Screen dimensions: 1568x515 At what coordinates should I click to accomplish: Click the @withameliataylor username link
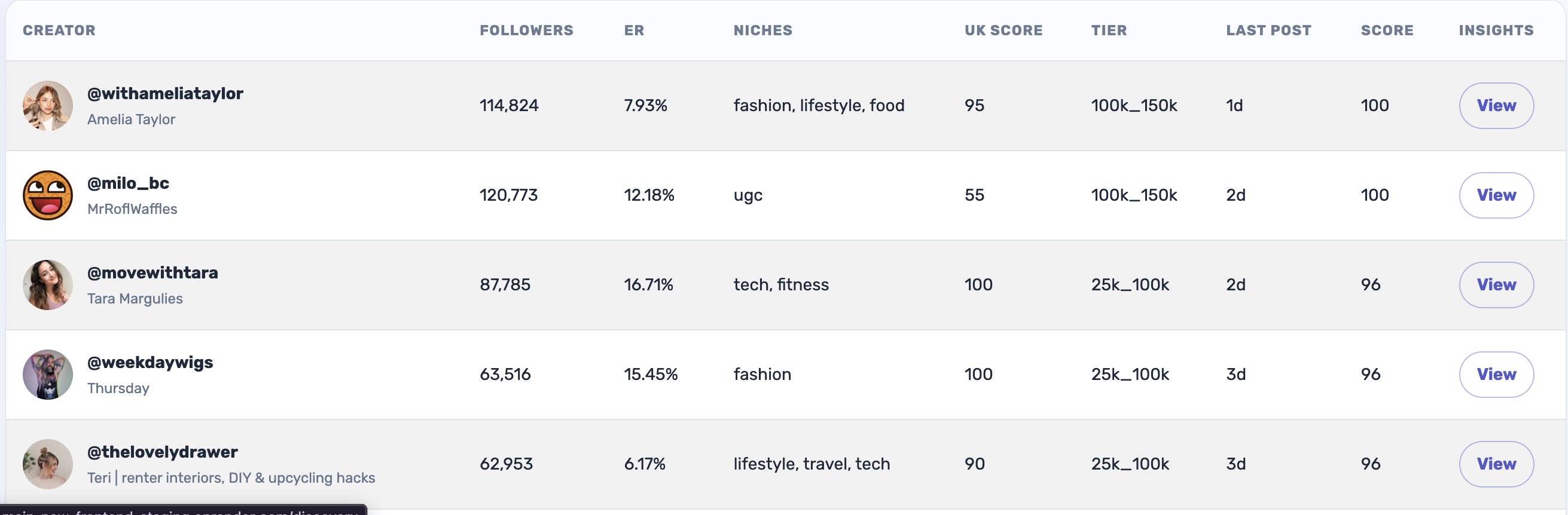click(x=165, y=93)
